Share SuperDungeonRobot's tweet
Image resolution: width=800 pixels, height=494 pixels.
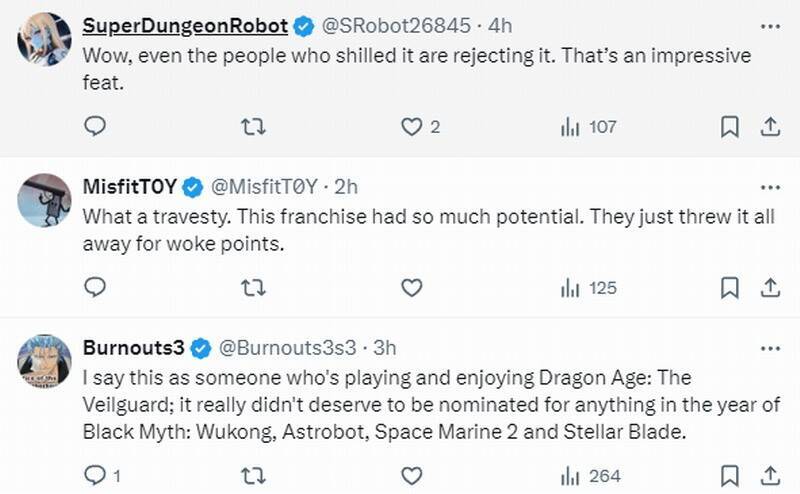tap(770, 127)
